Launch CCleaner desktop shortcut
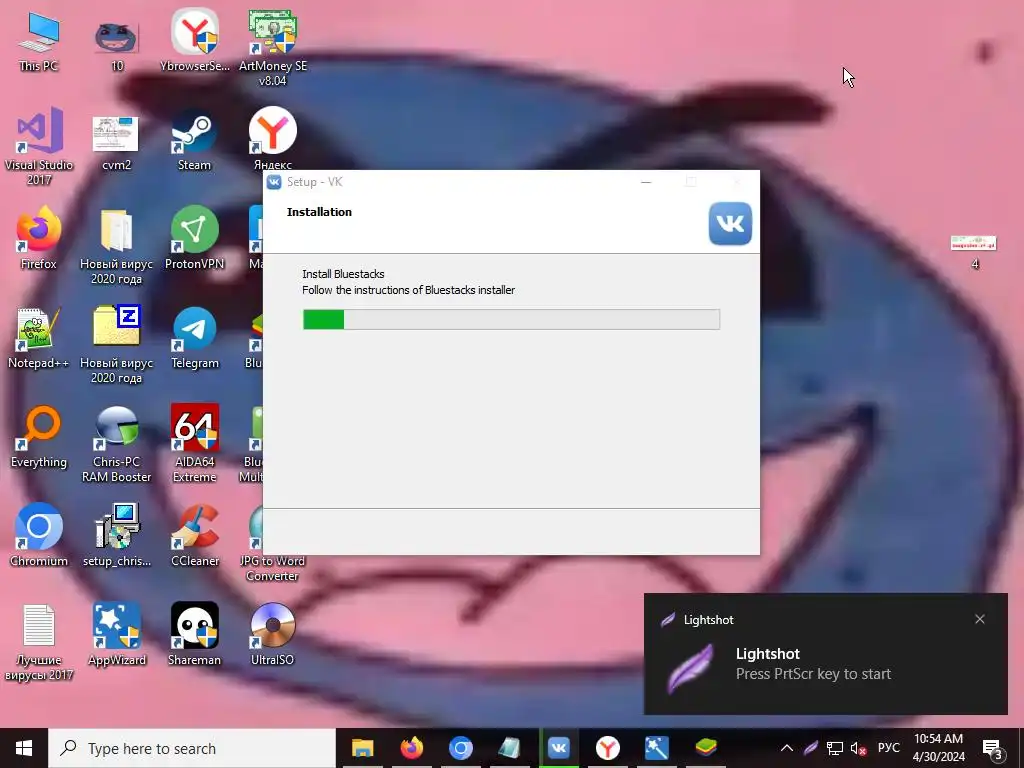Image resolution: width=1024 pixels, height=768 pixels. coord(195,536)
